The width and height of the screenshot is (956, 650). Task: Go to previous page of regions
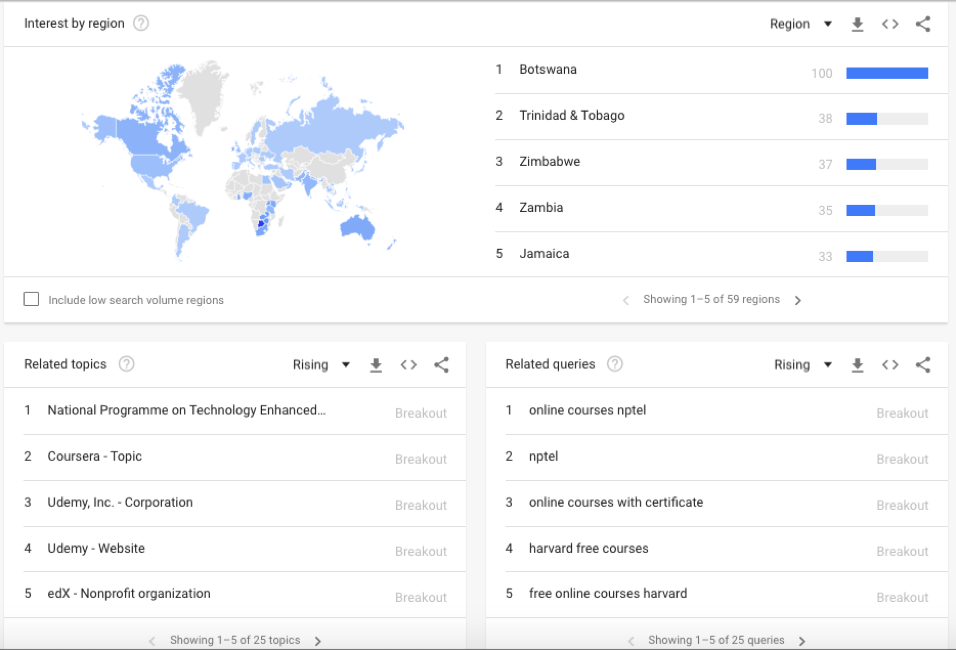626,300
